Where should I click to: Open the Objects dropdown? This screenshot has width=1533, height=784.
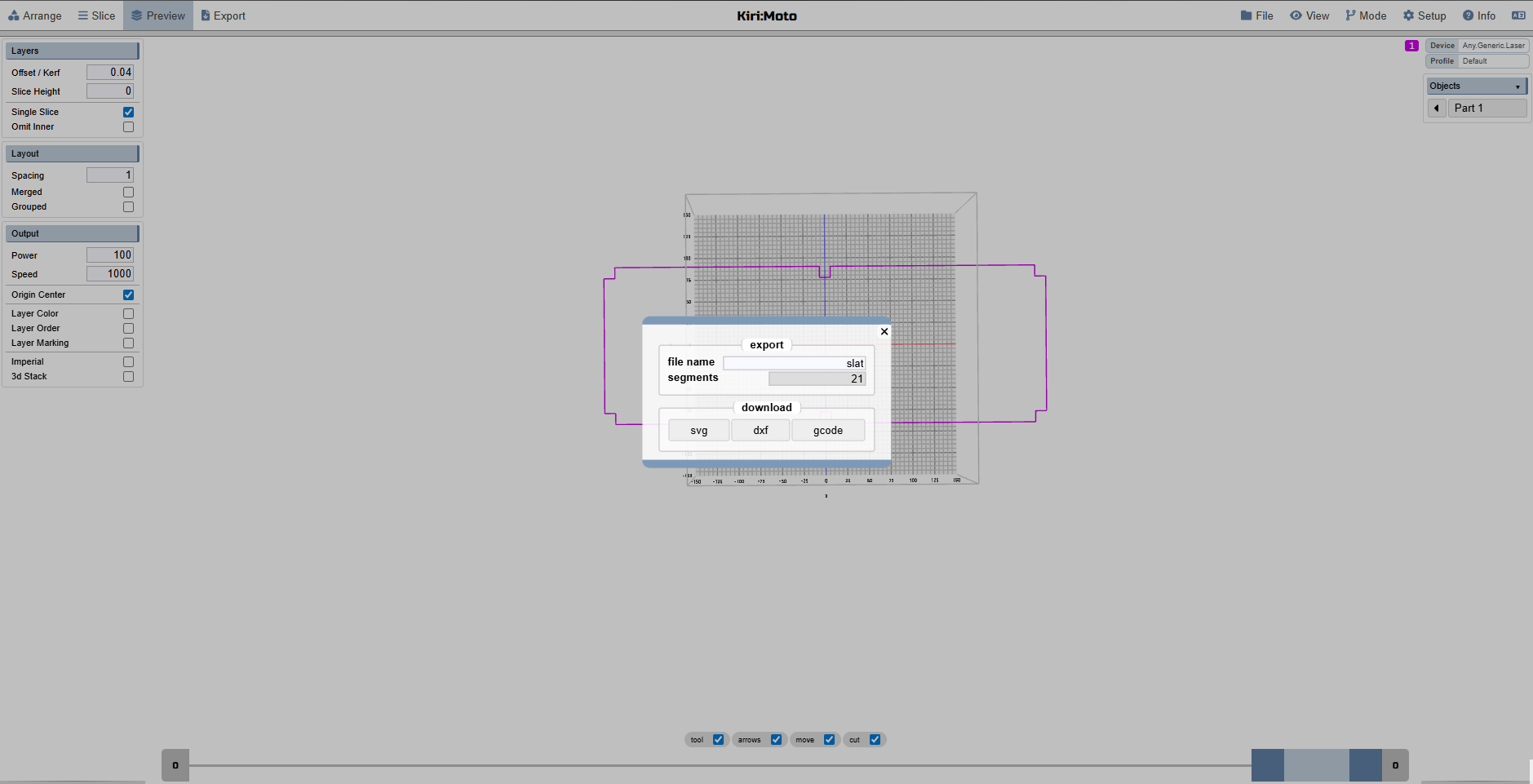pos(1474,86)
